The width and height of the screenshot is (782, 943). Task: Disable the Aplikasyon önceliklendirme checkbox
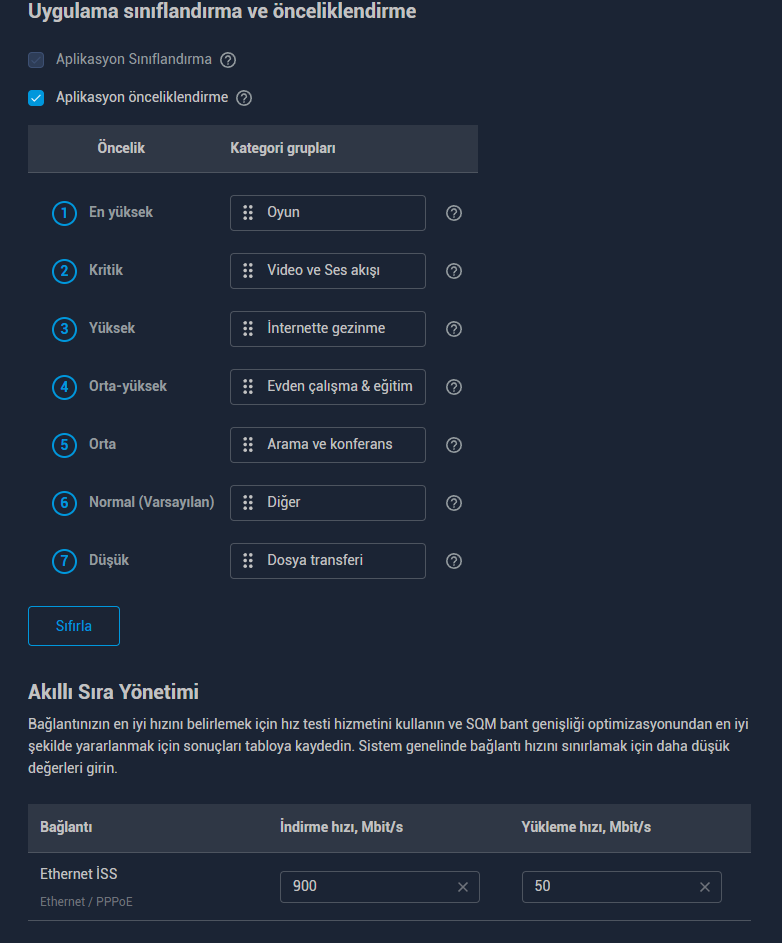(36, 98)
